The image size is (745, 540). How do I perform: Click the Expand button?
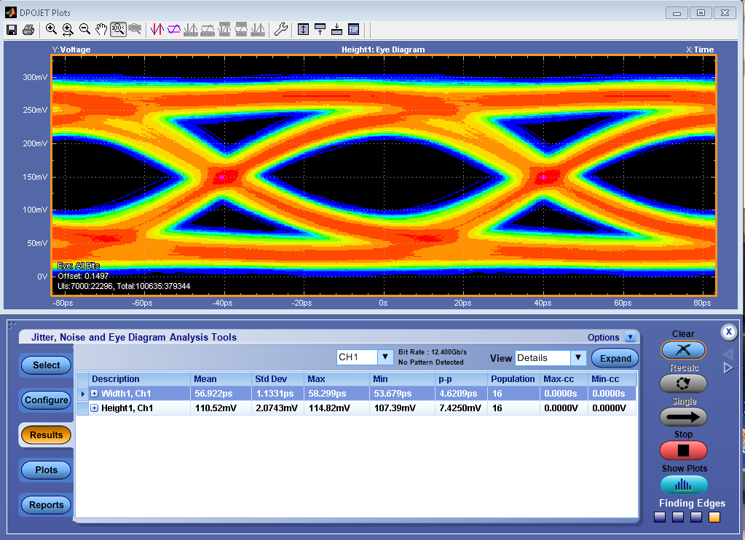(x=615, y=358)
